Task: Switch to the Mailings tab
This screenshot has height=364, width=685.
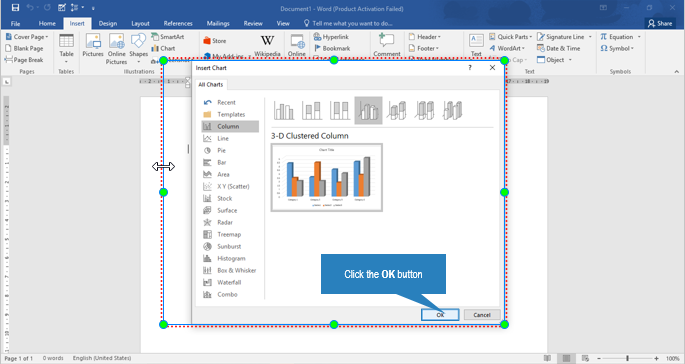Action: 218,24
